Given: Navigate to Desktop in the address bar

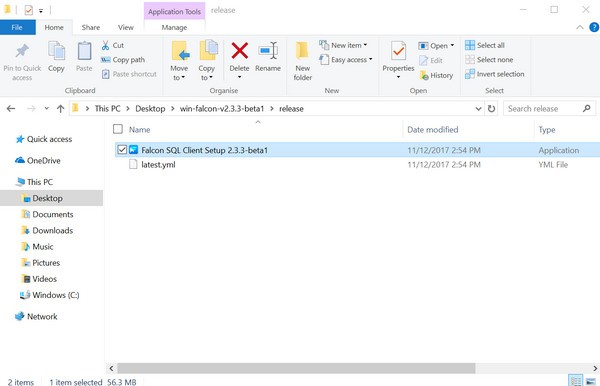Looking at the screenshot, I should [150, 109].
